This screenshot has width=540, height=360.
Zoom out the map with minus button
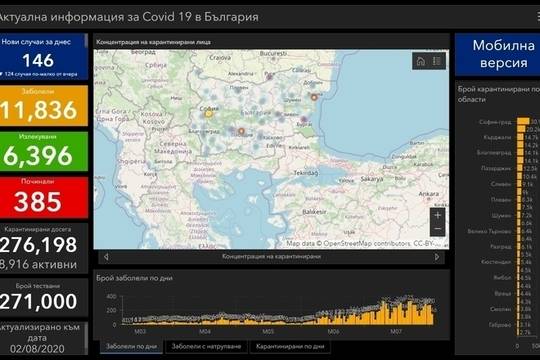coord(437,229)
